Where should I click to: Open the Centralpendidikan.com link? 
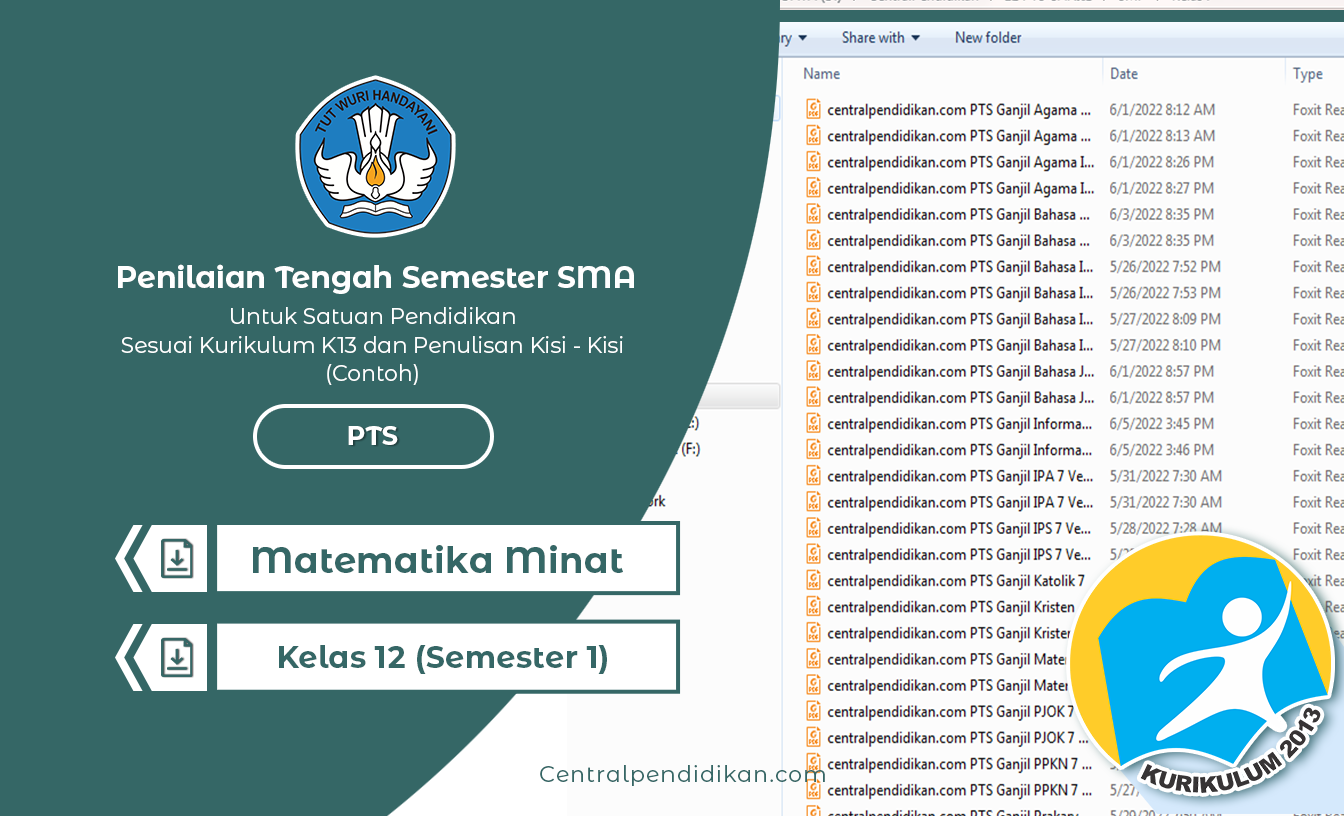[683, 774]
